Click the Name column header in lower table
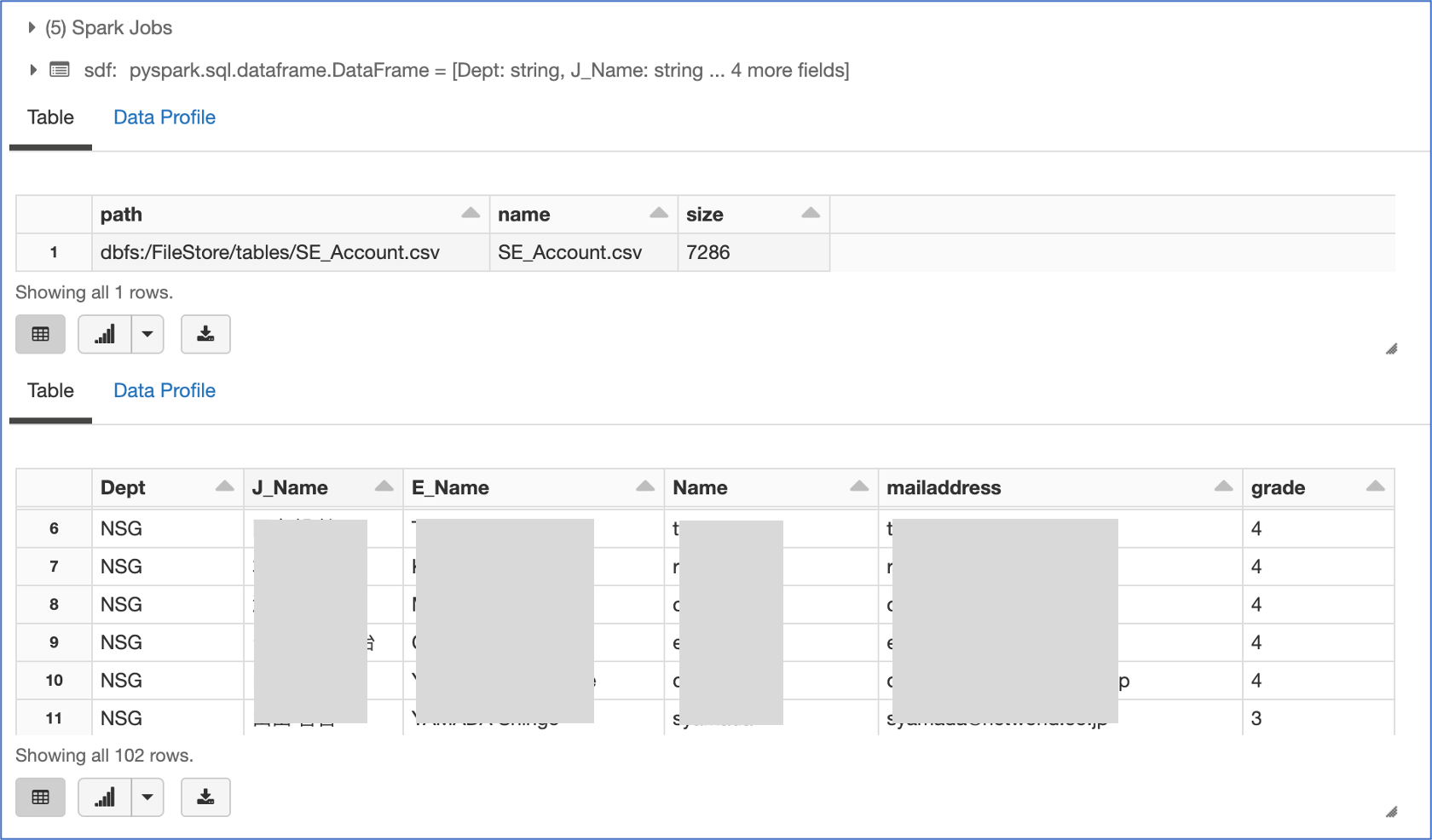Screen dimensions: 1432x840 coord(771,488)
